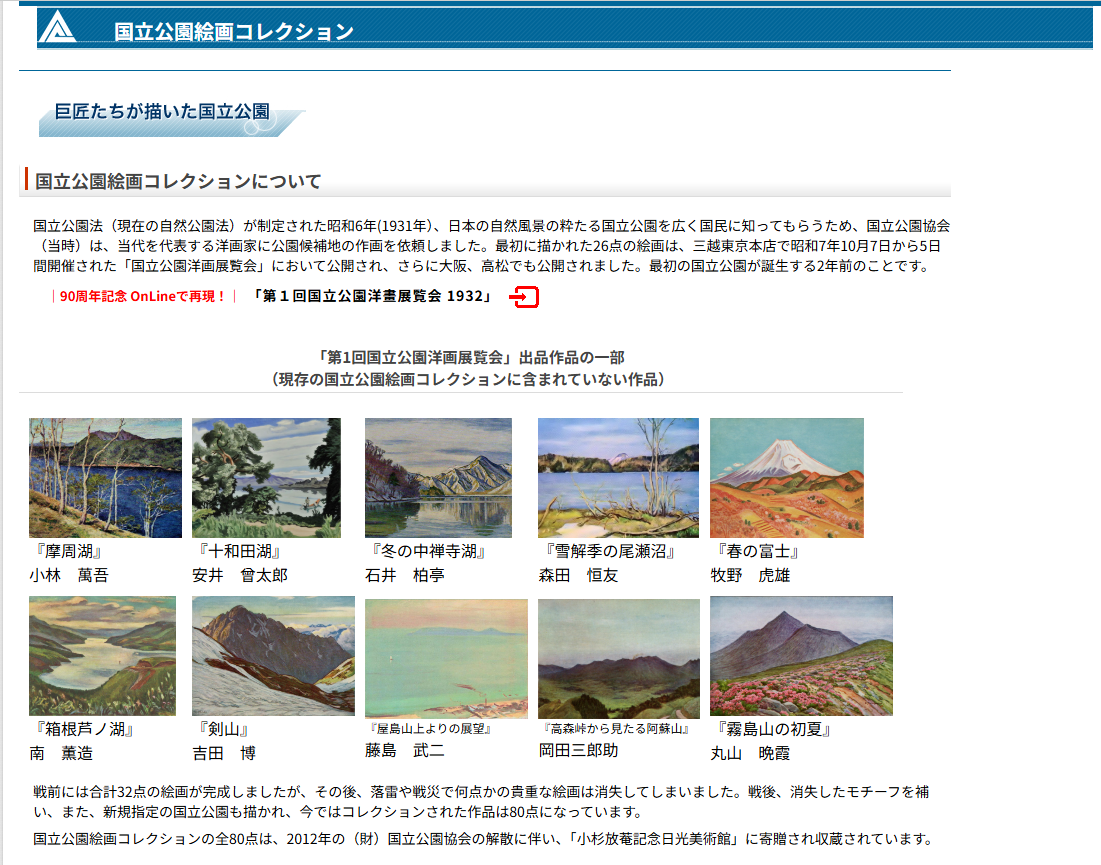The image size is (1101, 865).
Task: Select the 箱根芦ノ湖 painting thumbnail
Action: click(102, 655)
